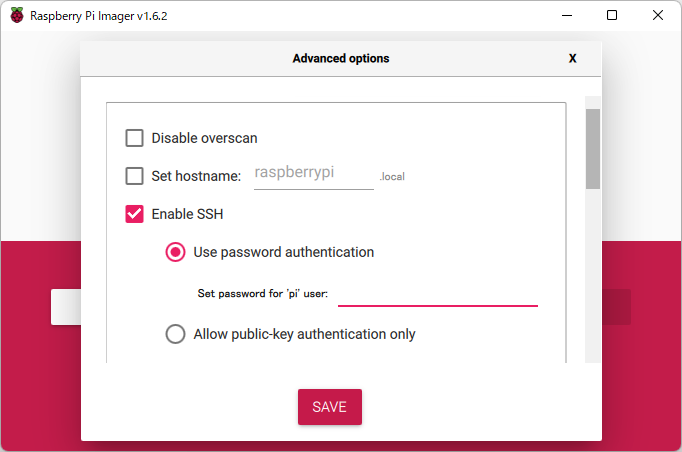Close the Advanced options dialog with X

(572, 58)
